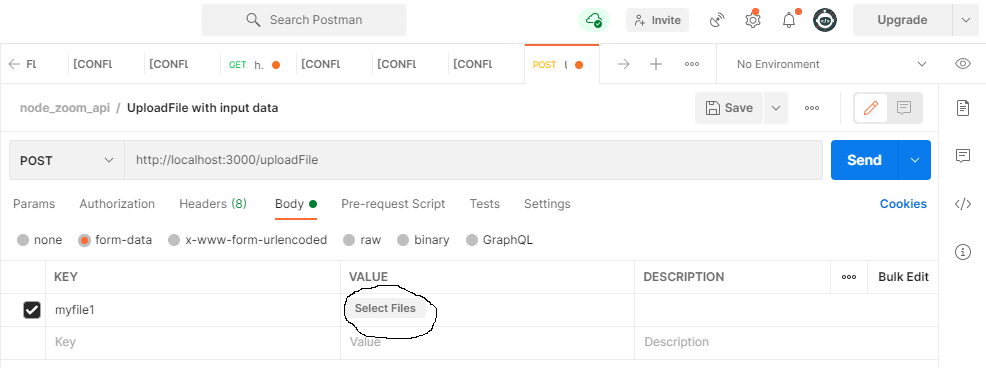This screenshot has width=986, height=368.
Task: Switch to edit mode pencil icon
Action: [x=871, y=108]
